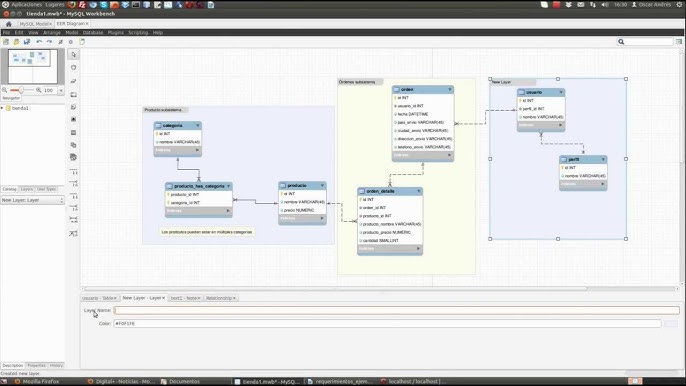Image resolution: width=686 pixels, height=386 pixels.
Task: Click the layer color swatch button
Action: click(671, 323)
